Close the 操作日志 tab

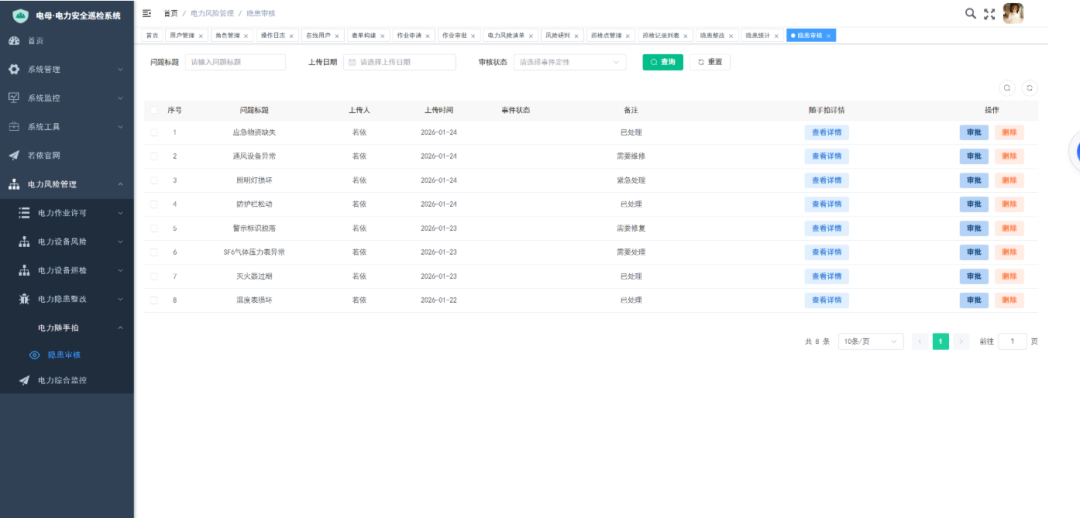(291, 36)
